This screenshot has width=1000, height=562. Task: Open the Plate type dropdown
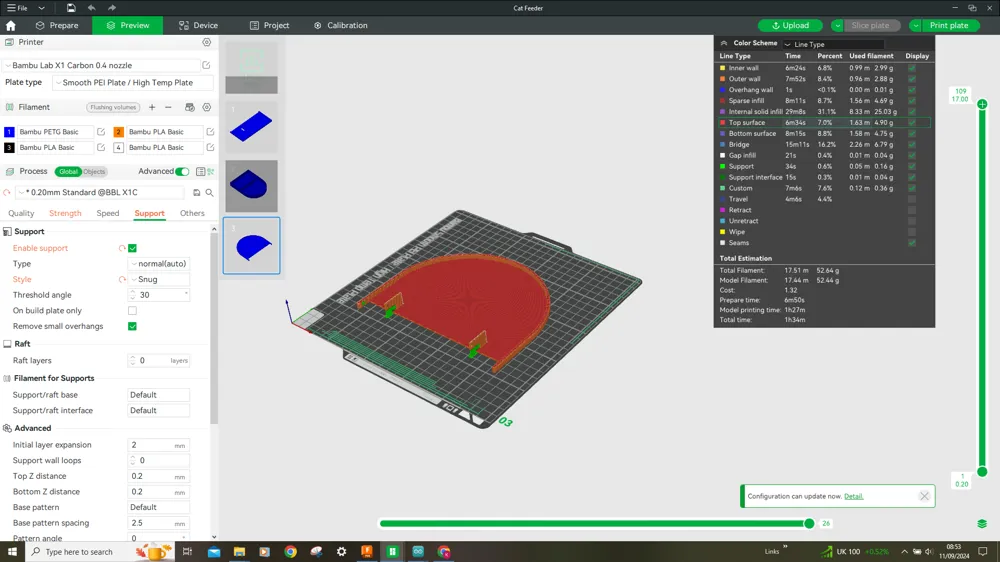pyautogui.click(x=133, y=82)
